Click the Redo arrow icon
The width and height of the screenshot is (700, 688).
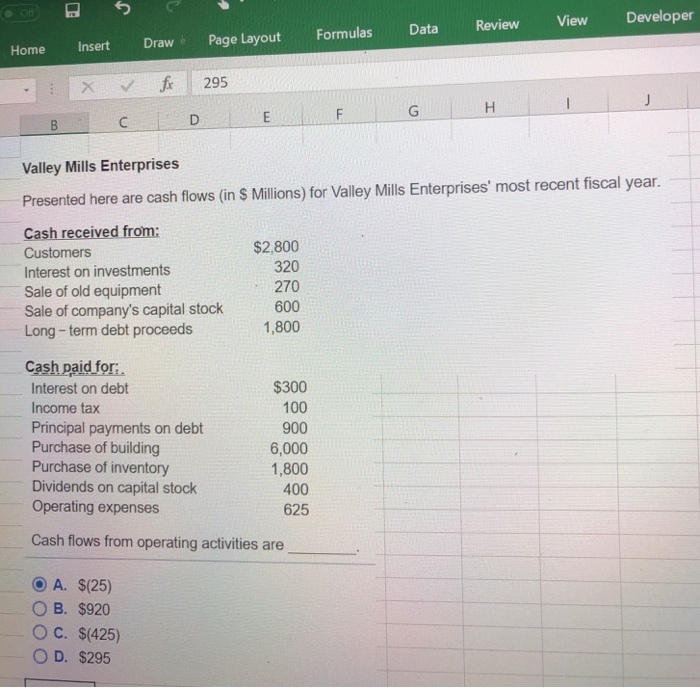[174, 5]
